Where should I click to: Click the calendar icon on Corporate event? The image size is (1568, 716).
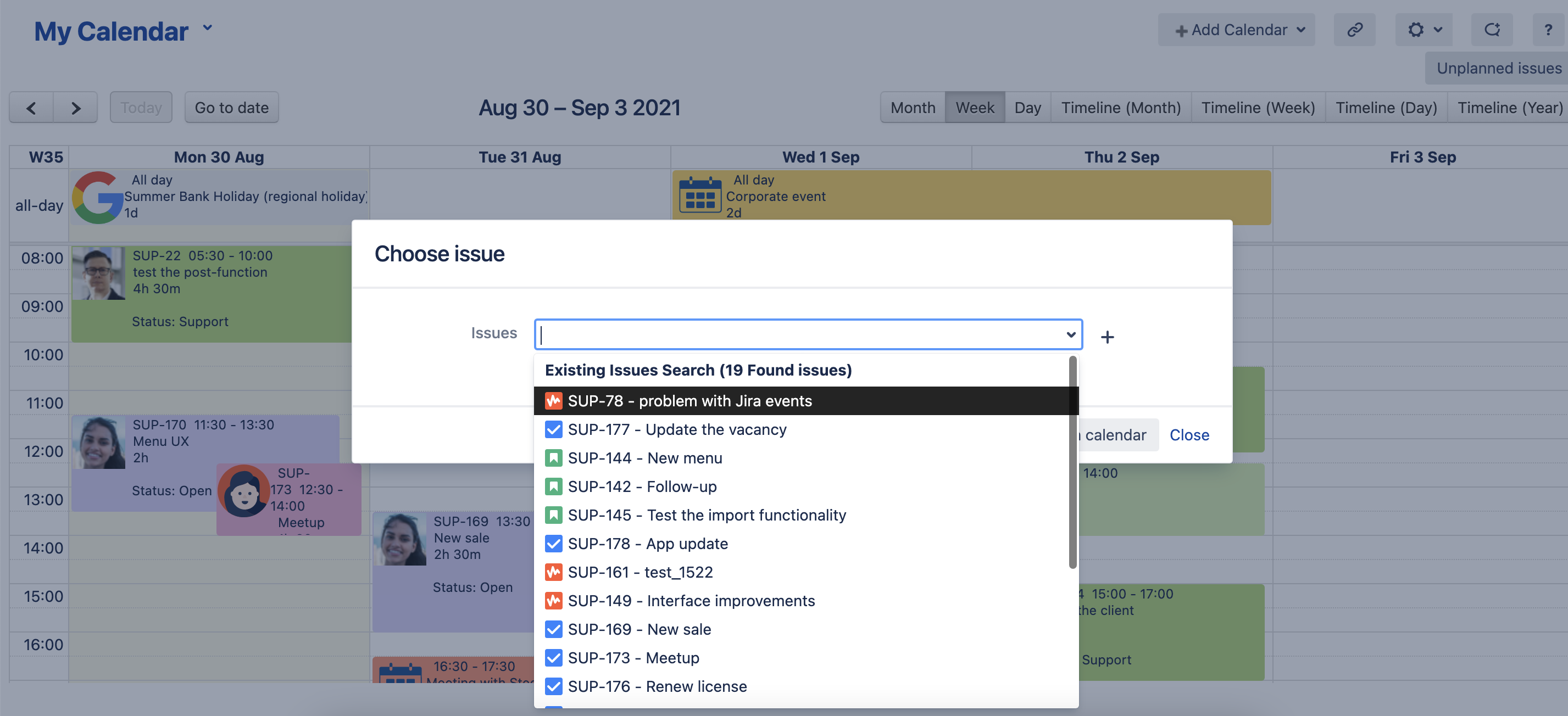click(699, 196)
